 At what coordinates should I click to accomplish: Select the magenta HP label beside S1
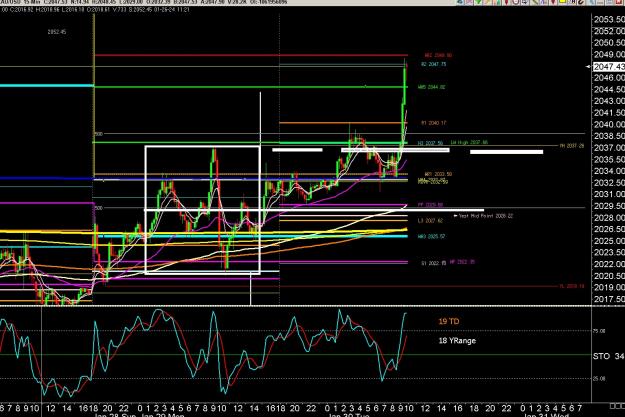pyautogui.click(x=462, y=262)
